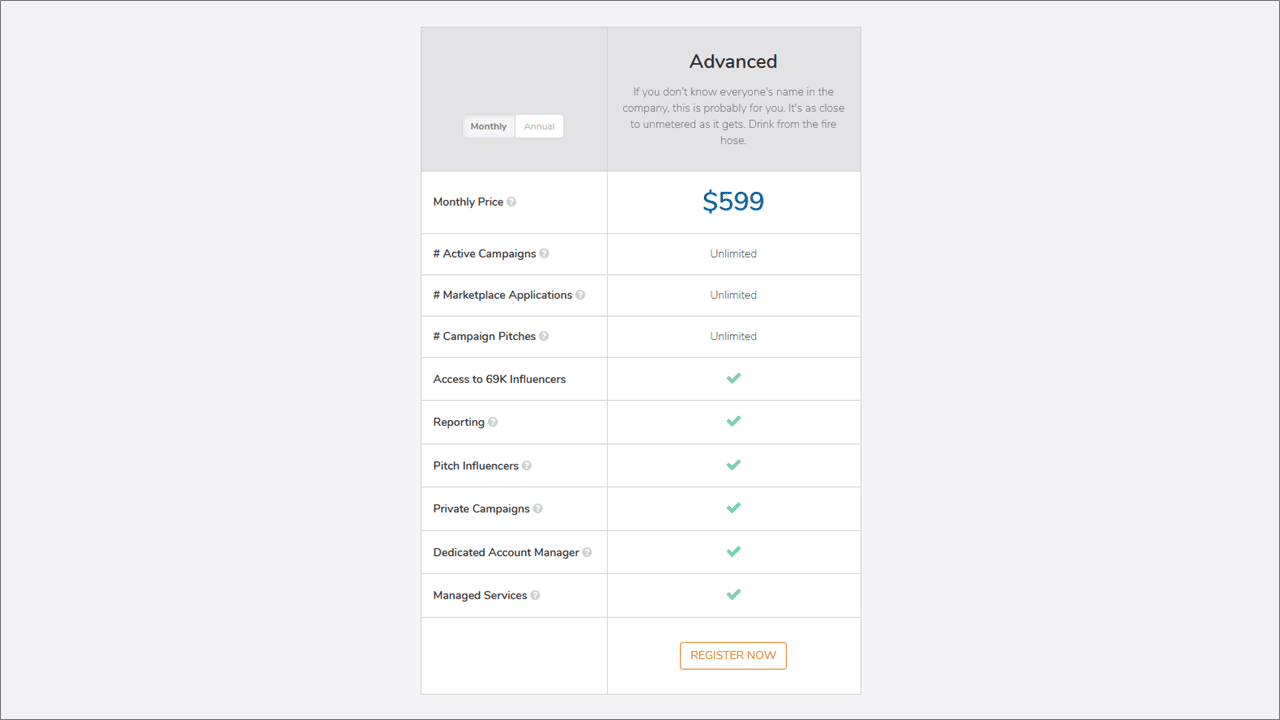Click help icon next to Monthly Price

pyautogui.click(x=512, y=202)
